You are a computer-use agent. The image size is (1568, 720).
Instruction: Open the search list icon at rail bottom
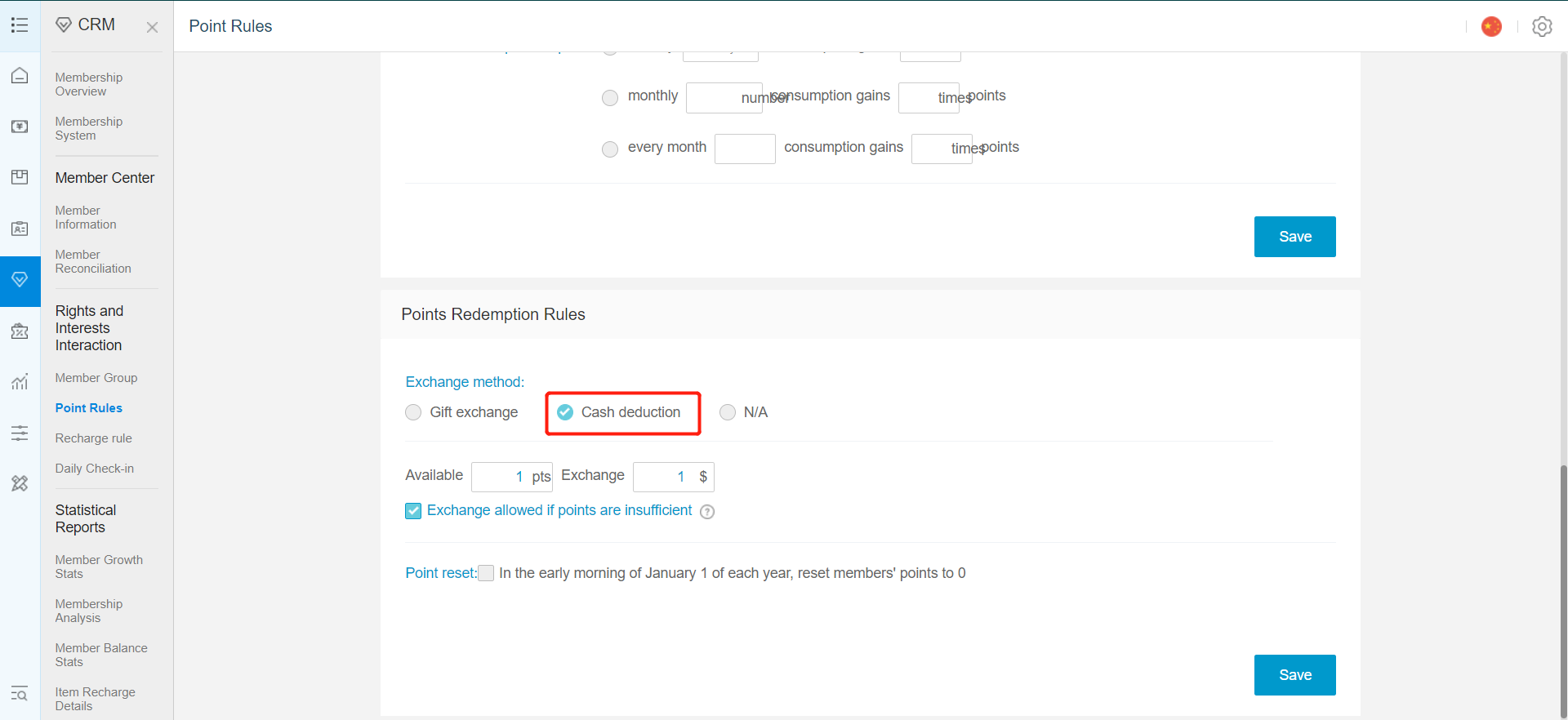pos(20,694)
